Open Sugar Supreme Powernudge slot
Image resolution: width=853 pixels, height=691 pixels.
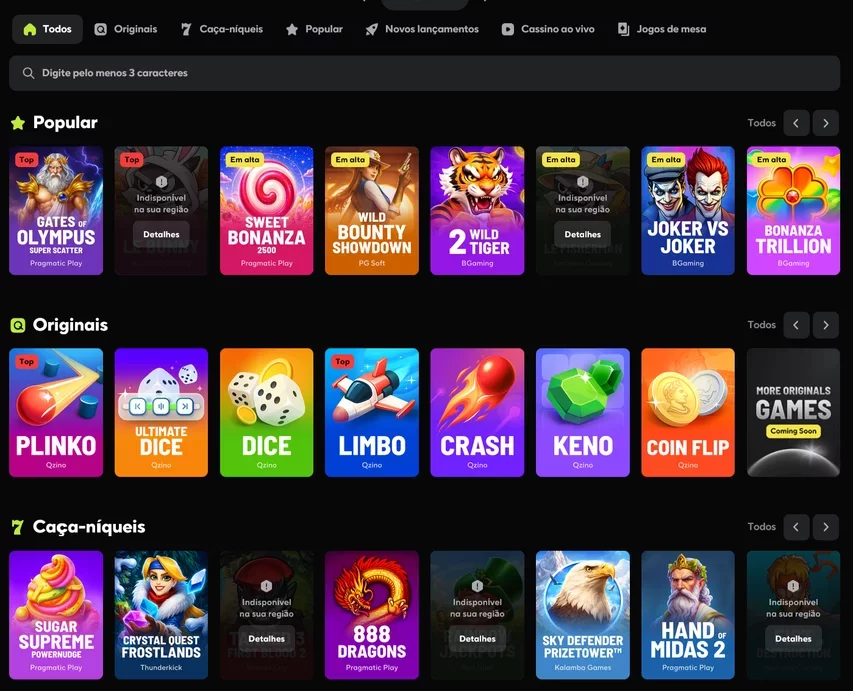[x=56, y=615]
